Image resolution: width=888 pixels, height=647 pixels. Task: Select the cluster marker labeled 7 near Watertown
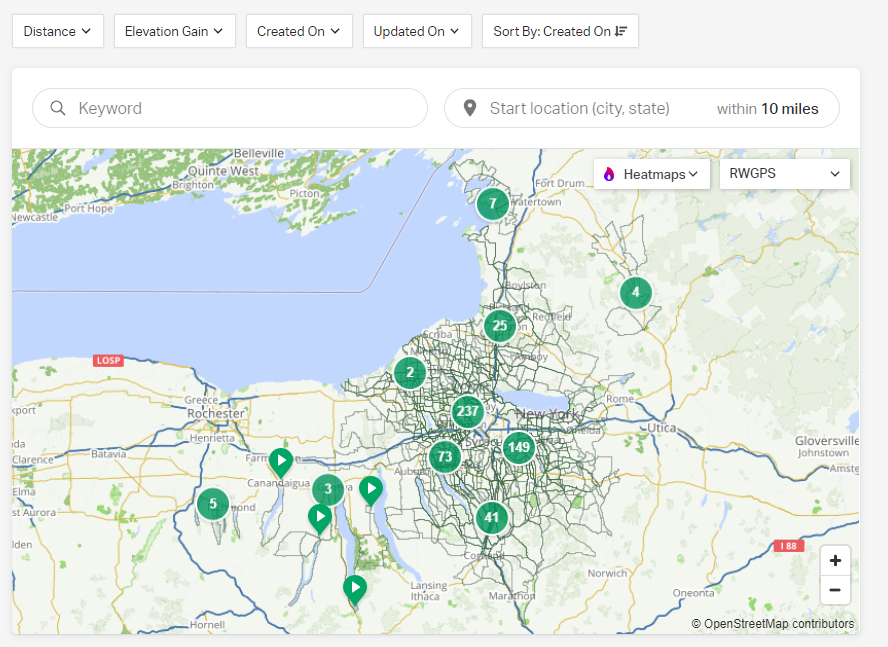point(492,203)
